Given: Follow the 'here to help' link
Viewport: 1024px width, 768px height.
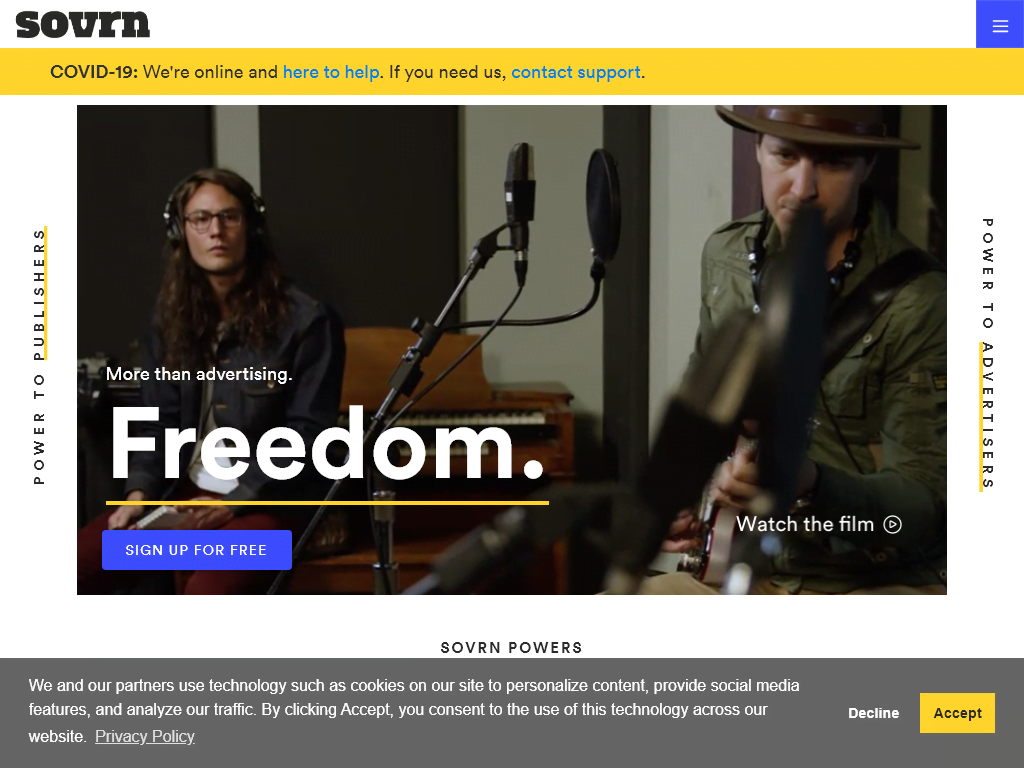Looking at the screenshot, I should tap(331, 72).
